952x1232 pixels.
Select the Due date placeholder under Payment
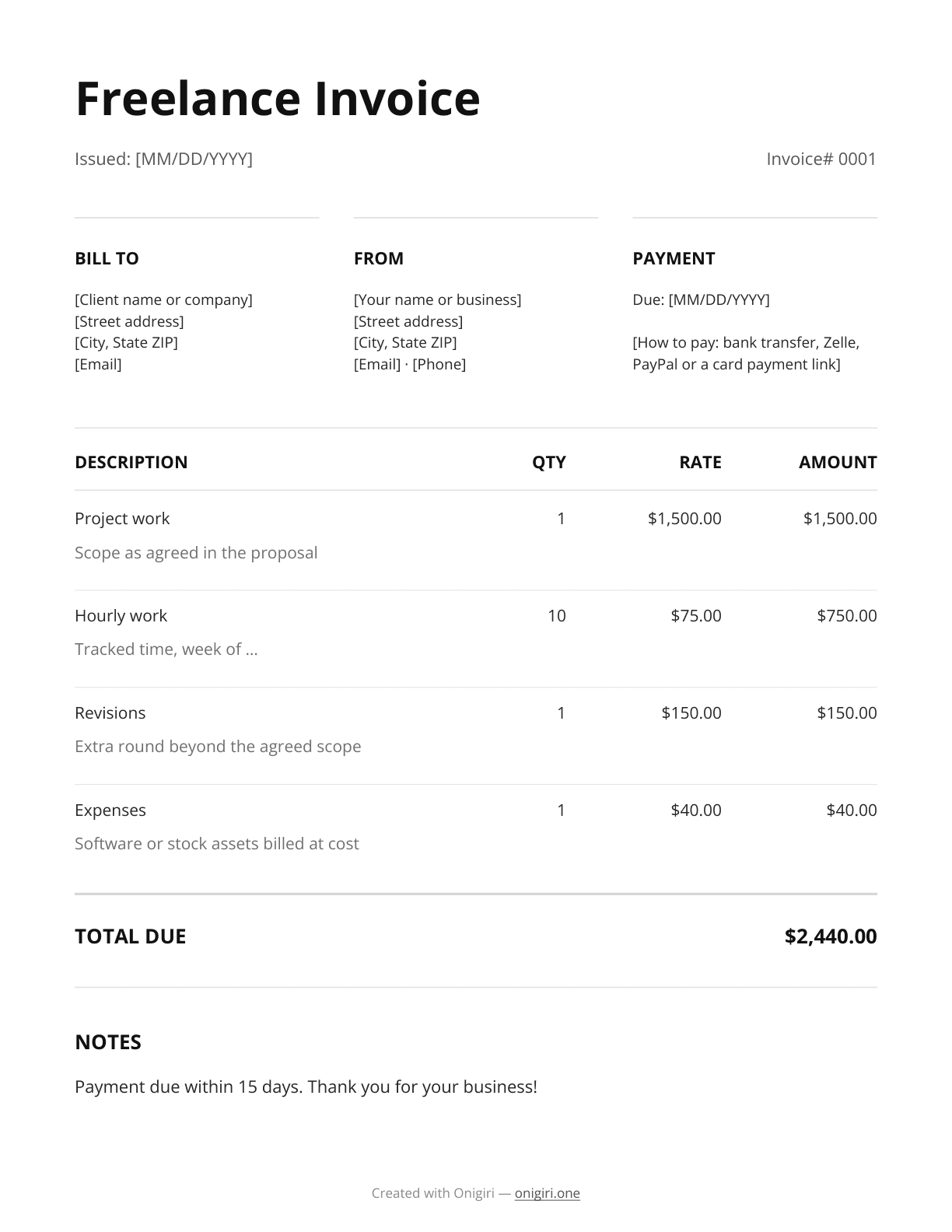[x=701, y=299]
